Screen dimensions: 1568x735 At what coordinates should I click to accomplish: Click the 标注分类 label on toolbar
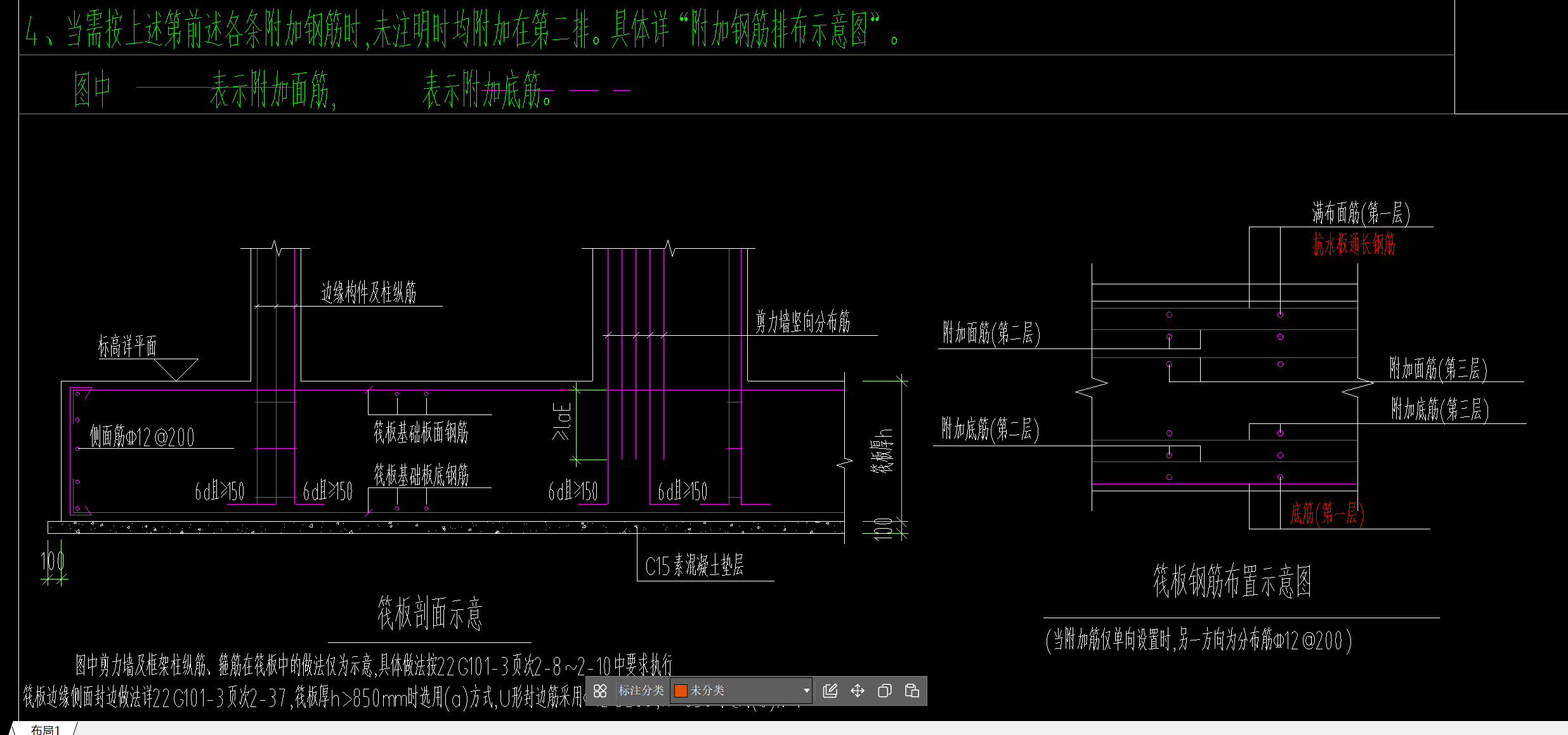pos(641,691)
